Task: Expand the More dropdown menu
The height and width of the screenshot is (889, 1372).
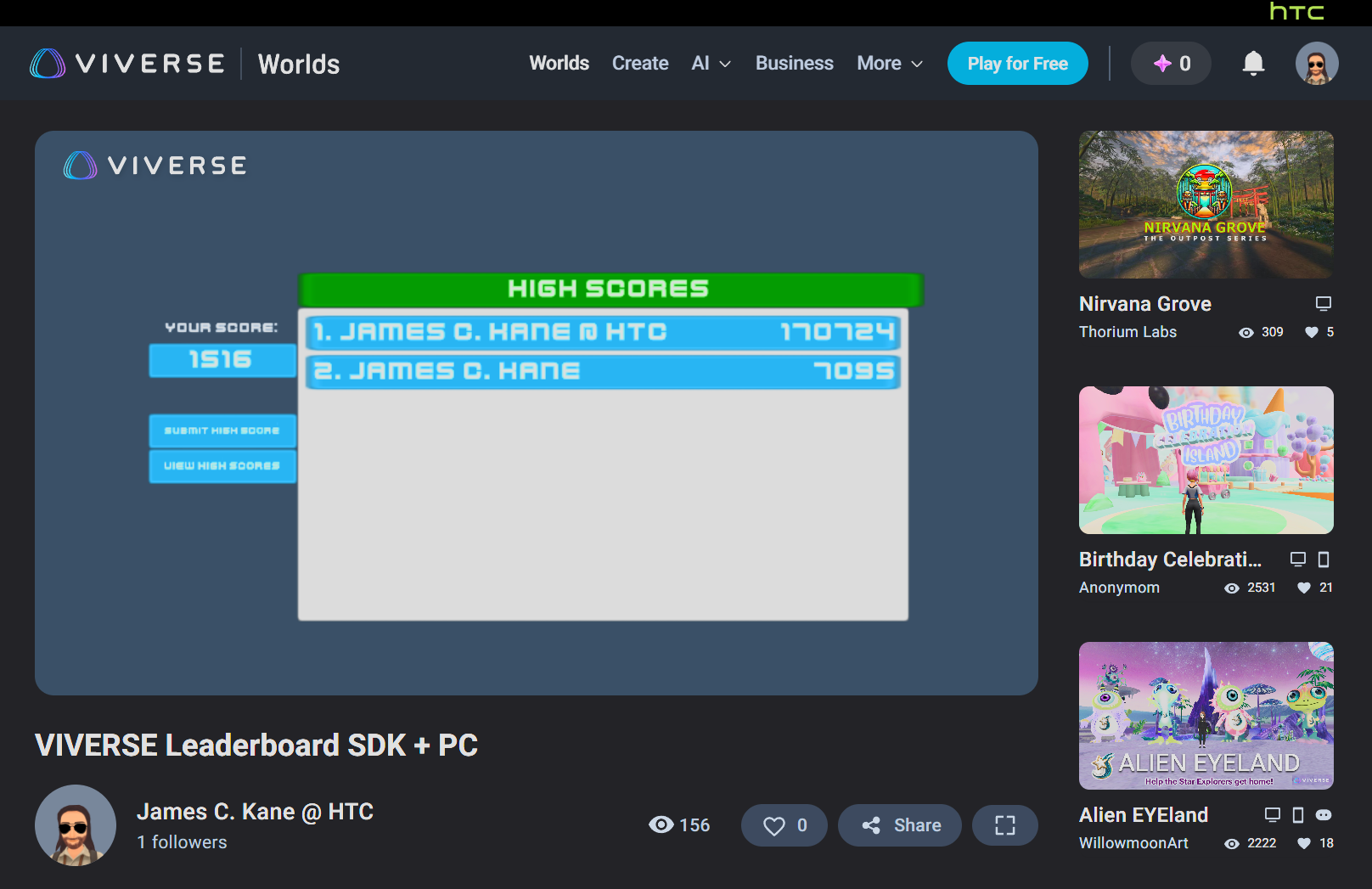Action: (889, 64)
